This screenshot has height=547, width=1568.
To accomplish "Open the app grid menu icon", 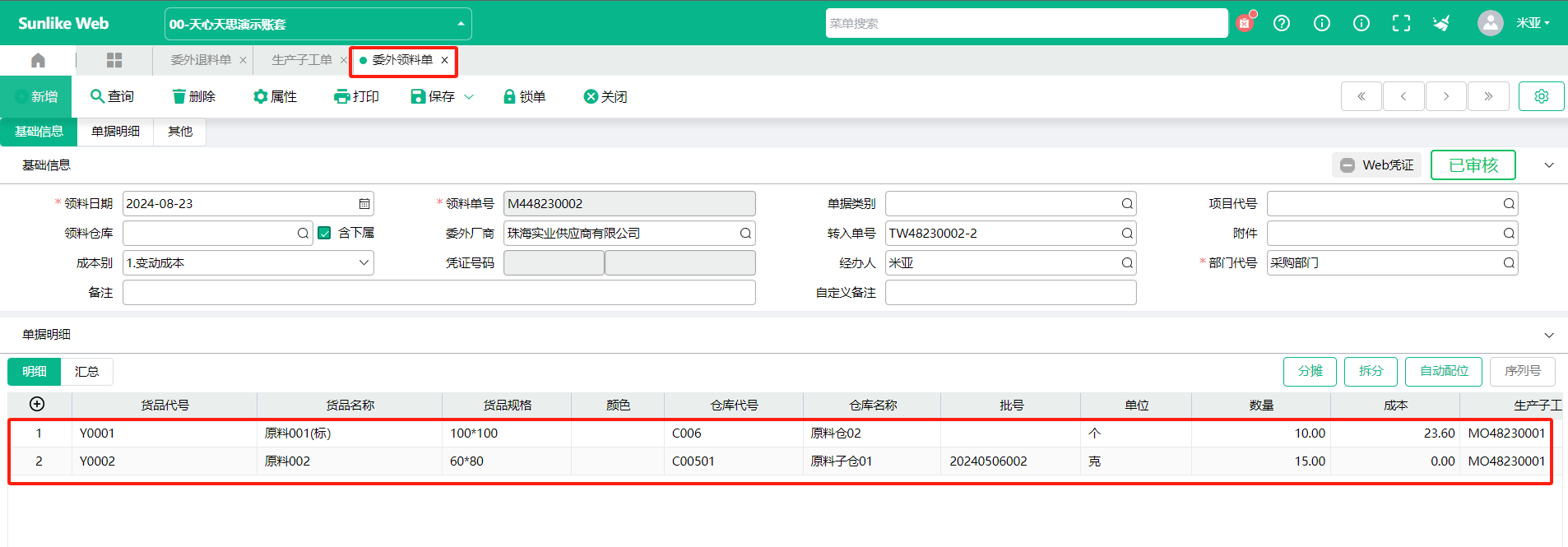I will coord(114,60).
